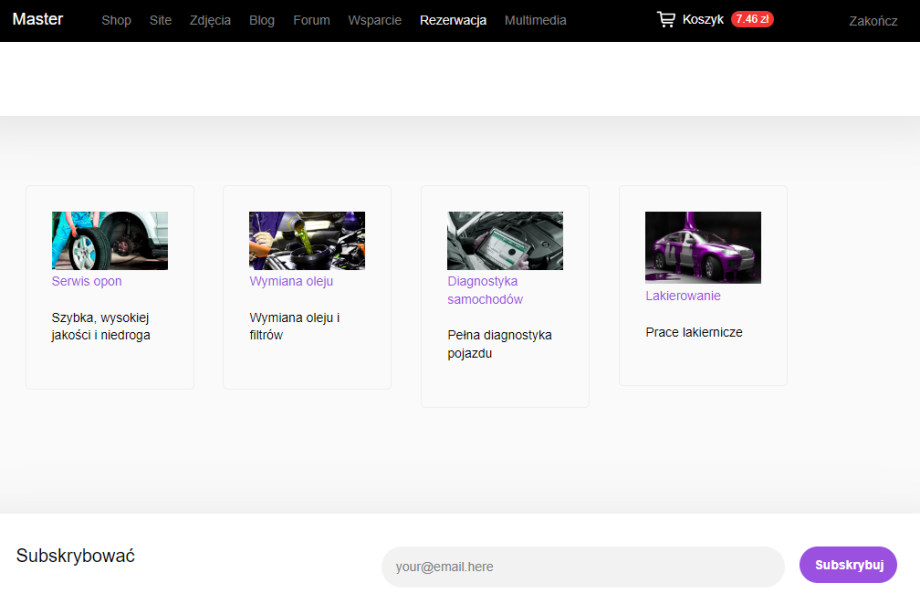Open the Diagnostyka samochodów link
Image resolution: width=920 pixels, height=614 pixels.
(485, 290)
